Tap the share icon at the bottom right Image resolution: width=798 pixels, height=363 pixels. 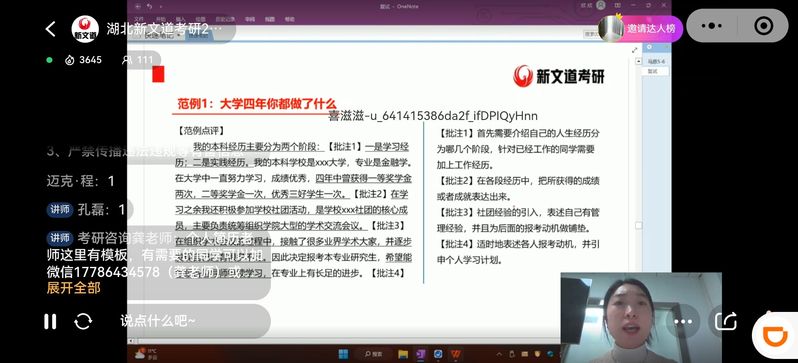pos(726,321)
